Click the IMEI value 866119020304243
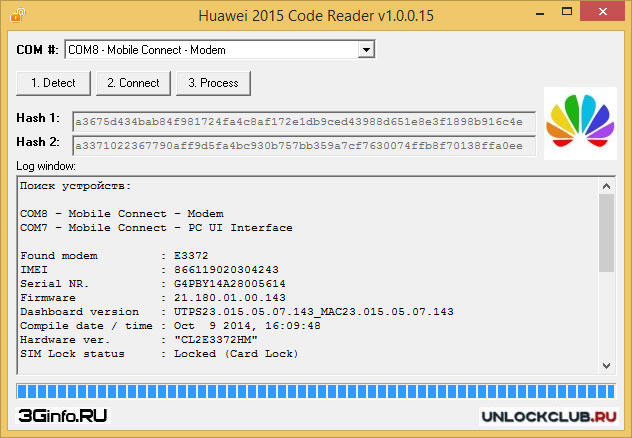This screenshot has width=632, height=438. point(226,270)
